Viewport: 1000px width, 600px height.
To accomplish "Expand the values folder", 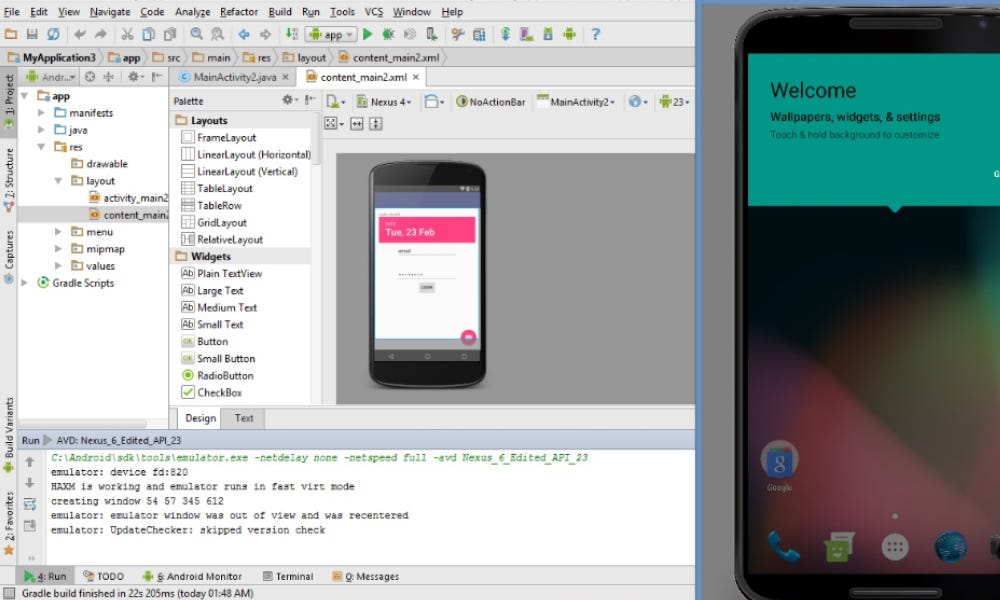I will click(58, 266).
